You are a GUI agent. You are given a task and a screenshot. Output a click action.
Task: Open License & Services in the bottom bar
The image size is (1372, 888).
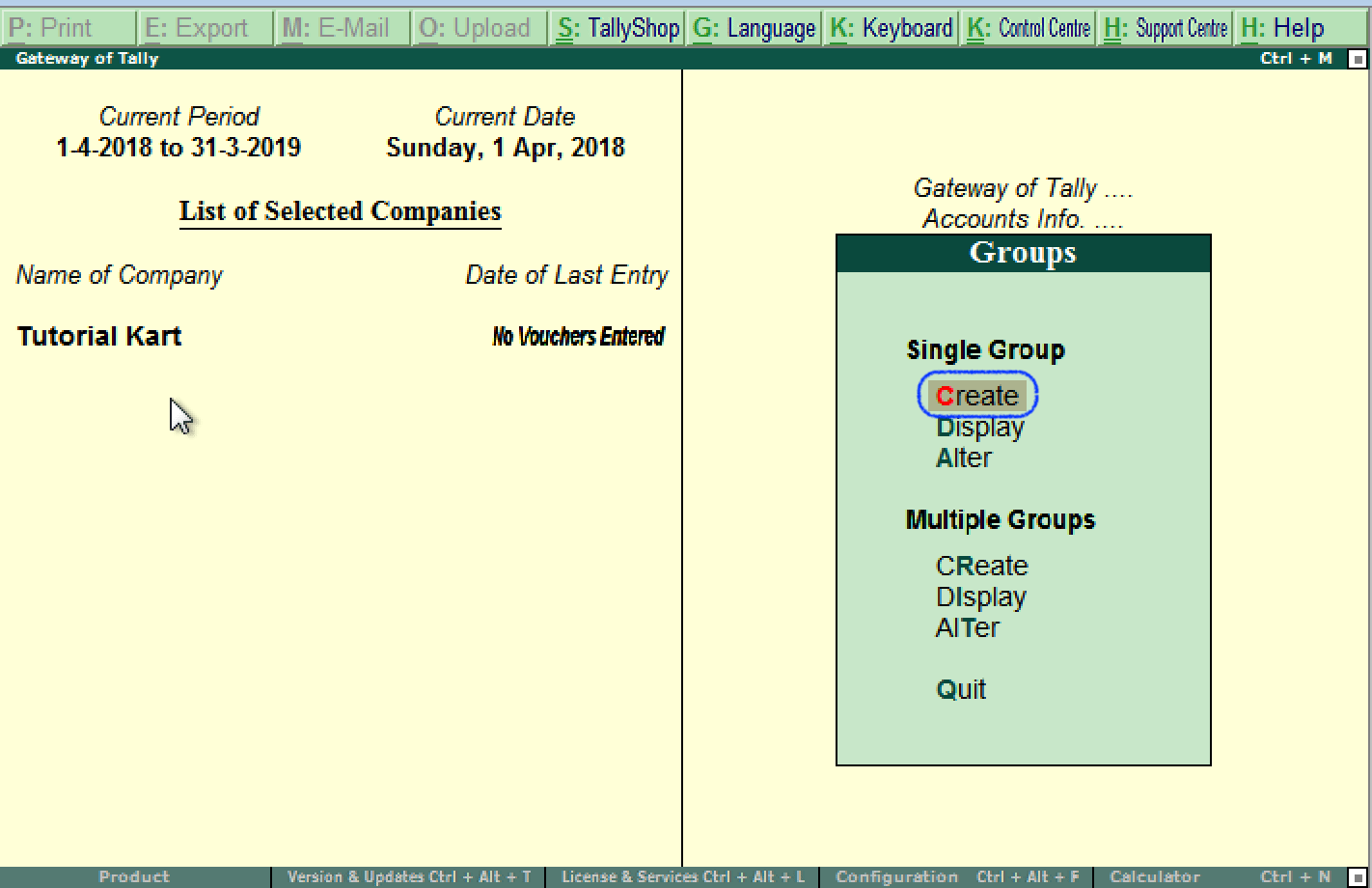pyautogui.click(x=683, y=876)
